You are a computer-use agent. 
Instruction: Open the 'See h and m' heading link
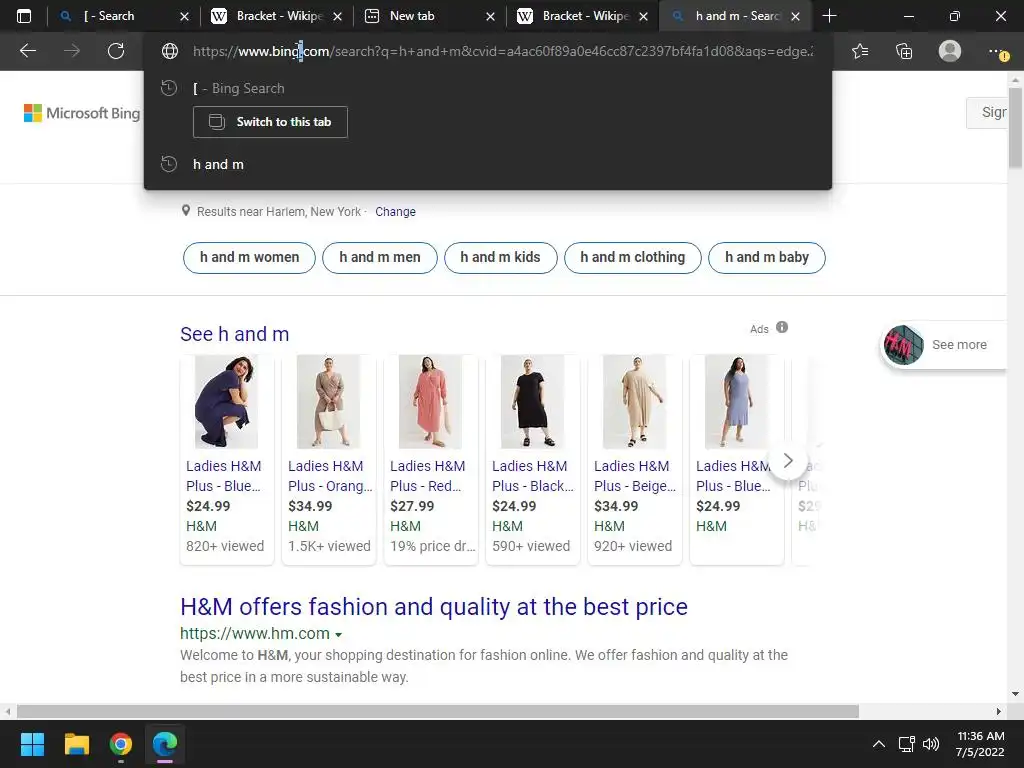(234, 334)
